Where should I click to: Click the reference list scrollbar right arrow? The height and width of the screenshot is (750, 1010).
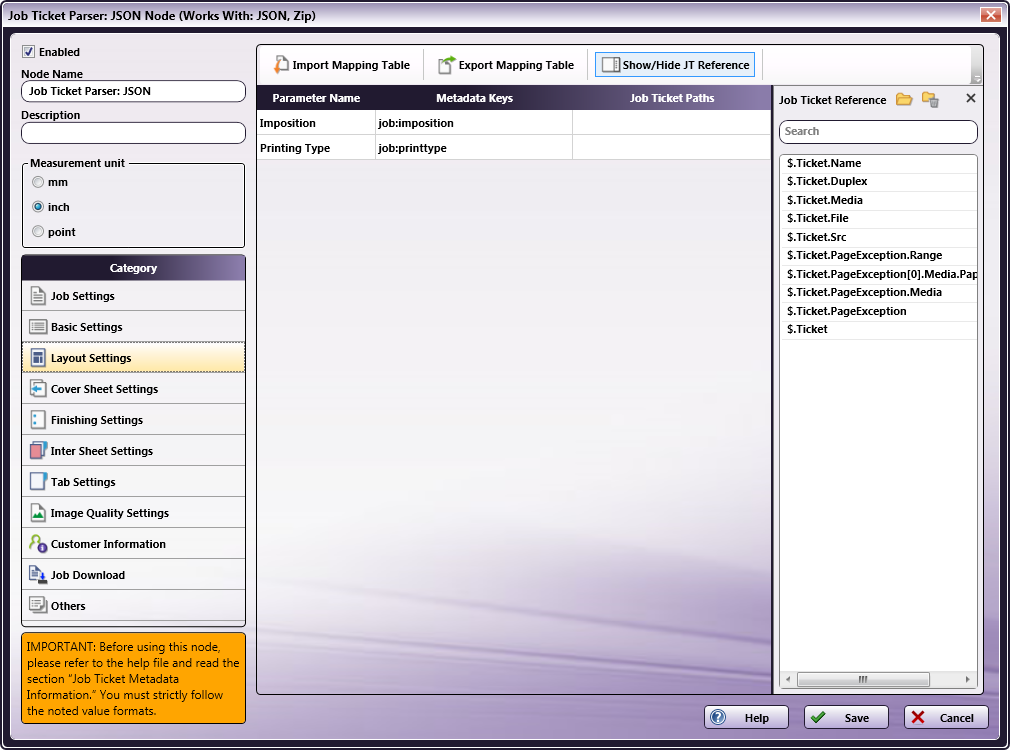967,679
